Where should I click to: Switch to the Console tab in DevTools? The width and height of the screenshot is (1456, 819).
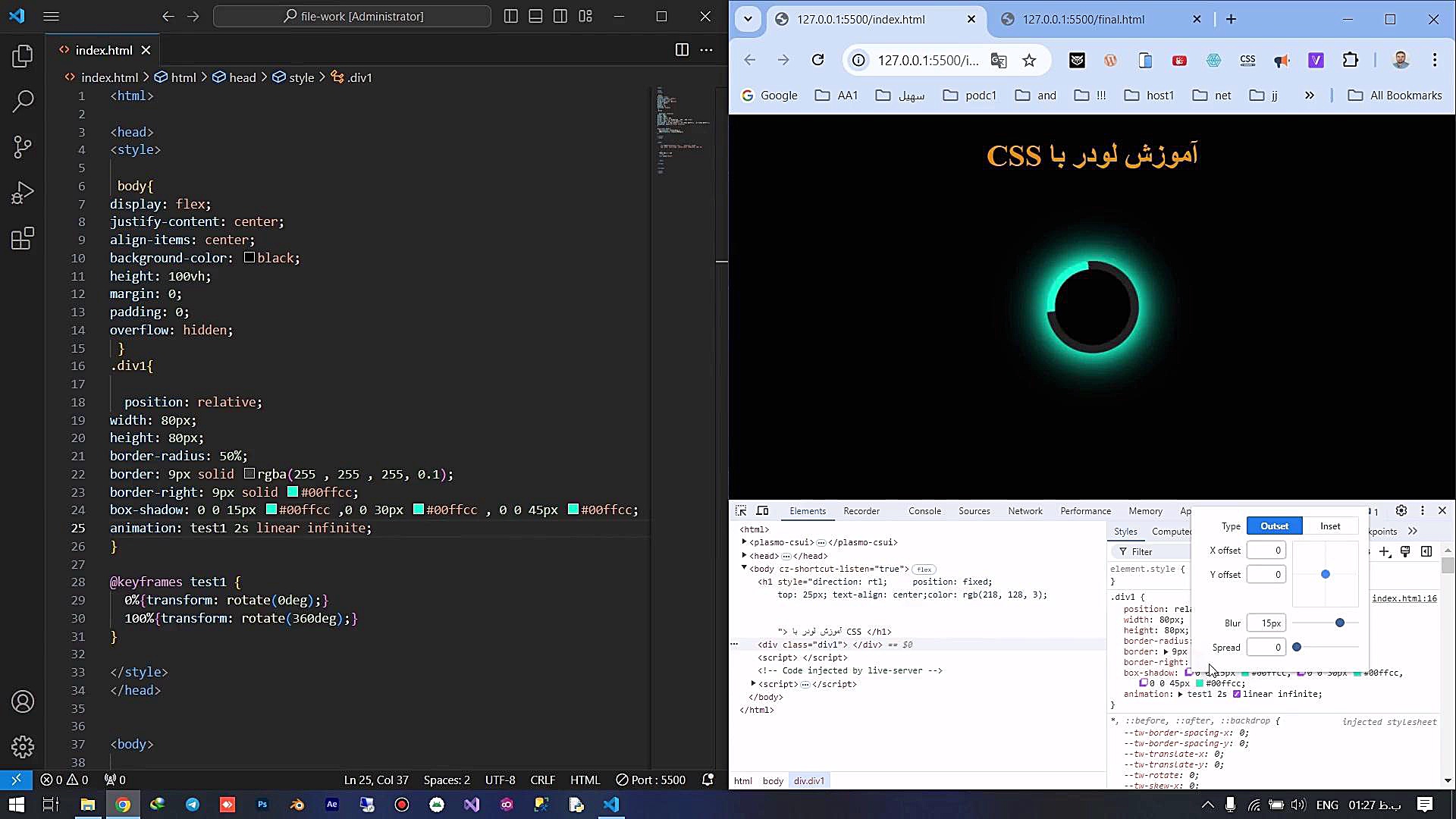click(x=924, y=511)
